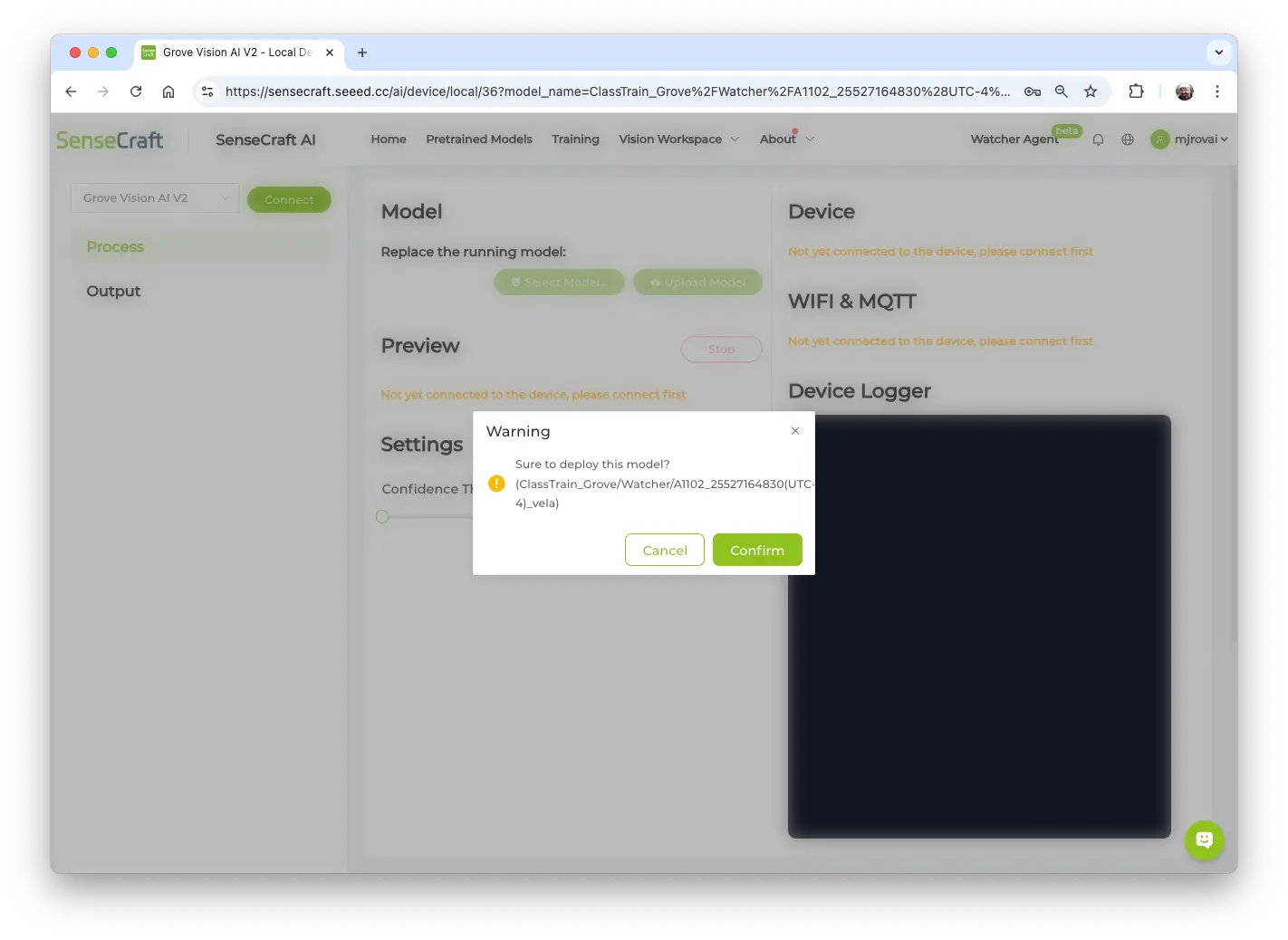This screenshot has width=1288, height=940.
Task: Click the notification bell icon
Action: pos(1098,139)
